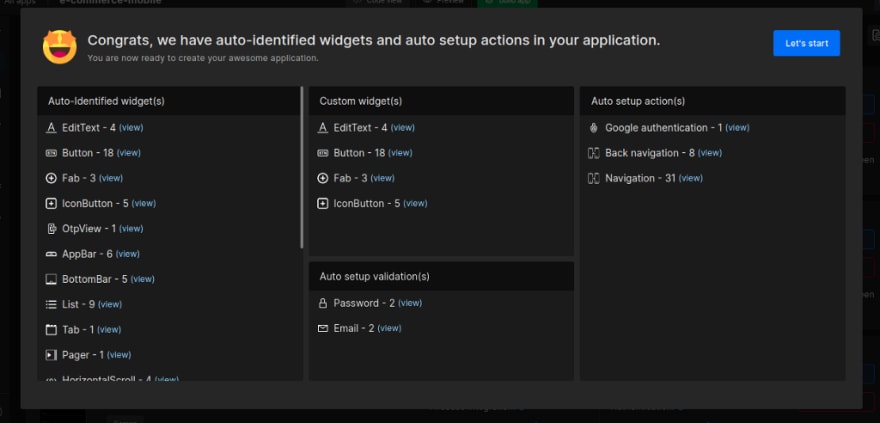View Password validations
Viewport: 880px width, 423px height.
click(x=410, y=303)
